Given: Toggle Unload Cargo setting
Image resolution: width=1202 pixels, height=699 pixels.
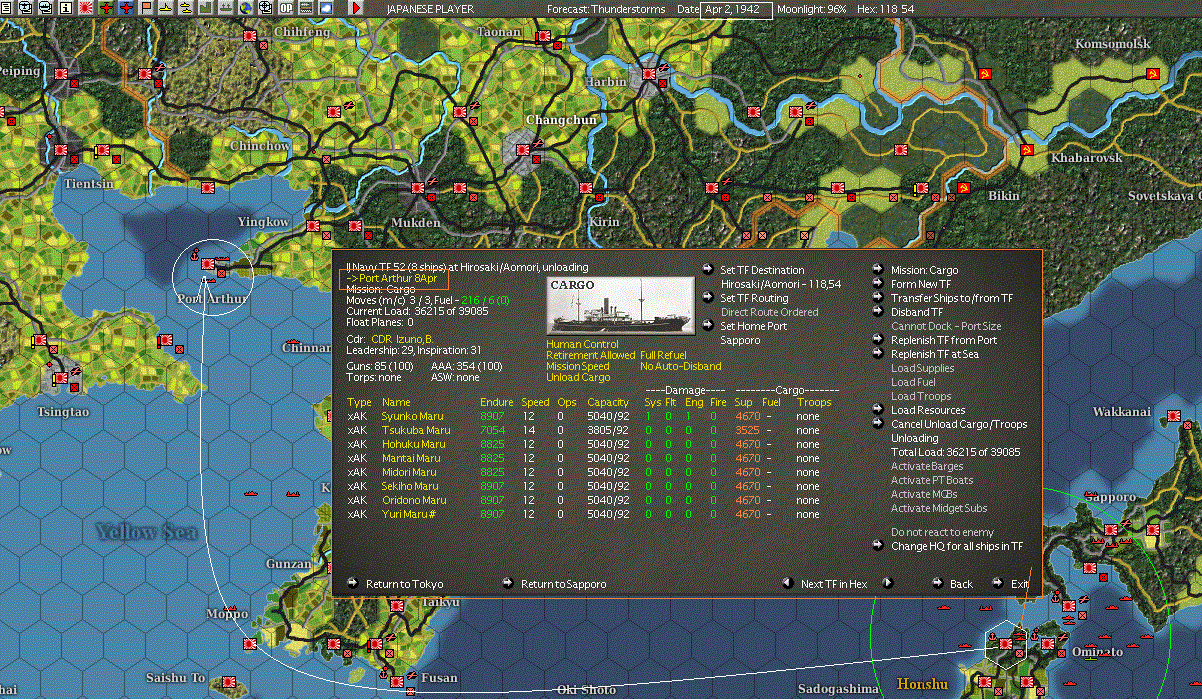Looking at the screenshot, I should point(576,378).
